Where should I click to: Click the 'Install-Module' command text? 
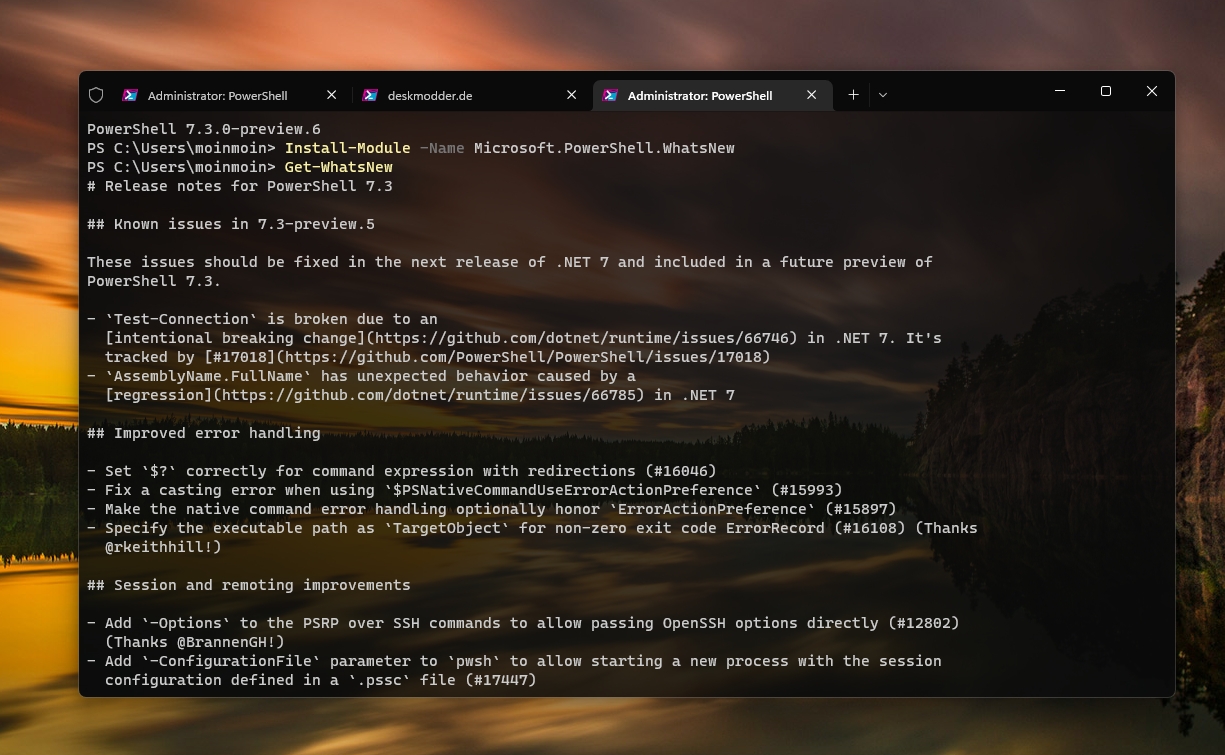[x=348, y=148]
